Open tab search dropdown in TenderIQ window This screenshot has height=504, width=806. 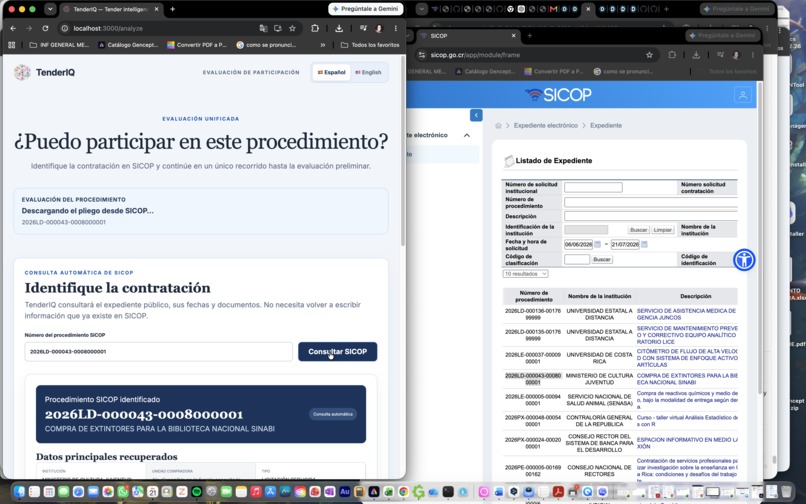[50, 9]
